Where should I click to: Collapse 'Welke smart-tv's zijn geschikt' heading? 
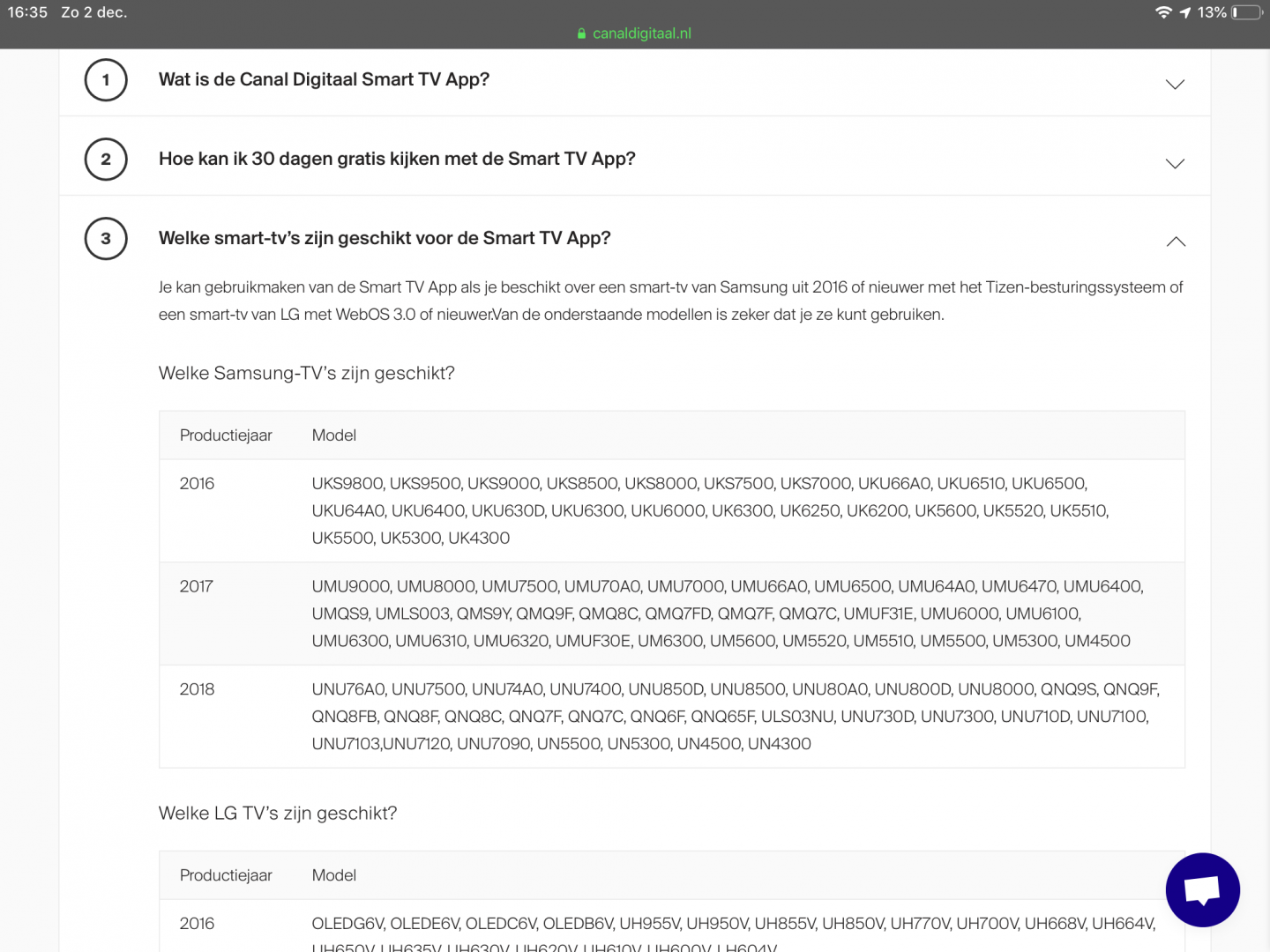coord(385,238)
